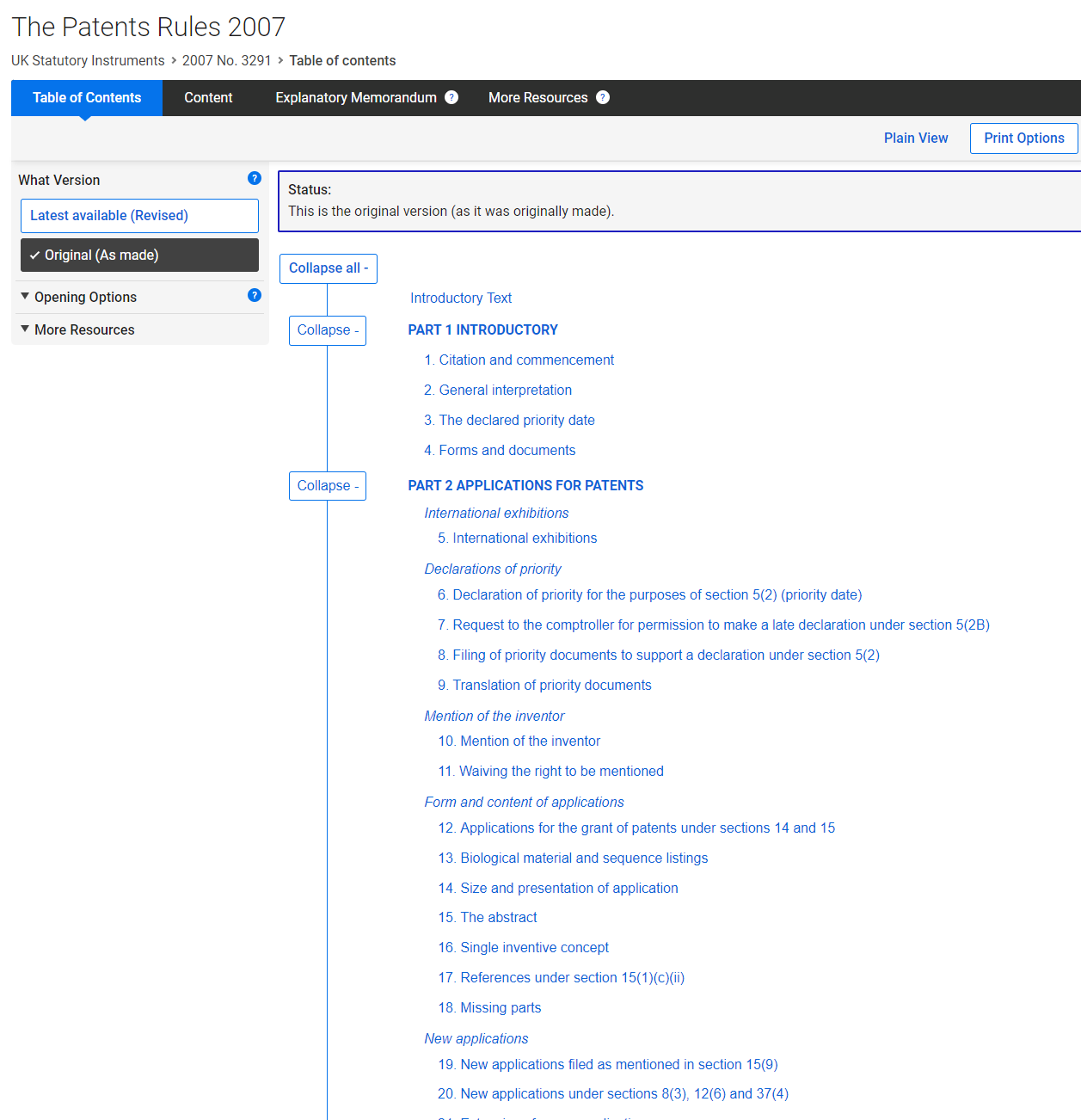
Task: Select the Table of Contents tab
Action: click(x=87, y=98)
